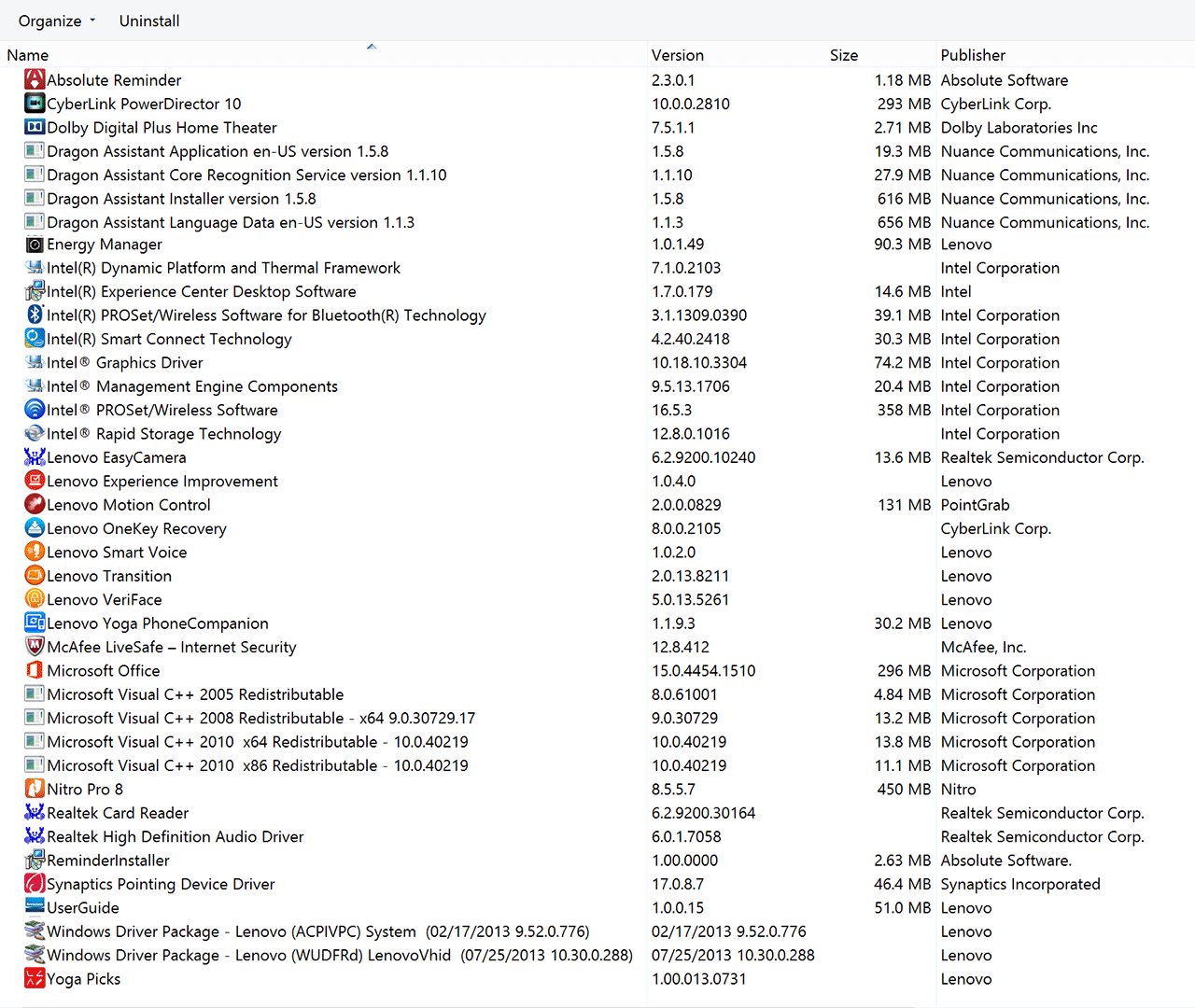Select Dragon Assistant Installer version 1.5.8
1195x1008 pixels.
pos(181,199)
